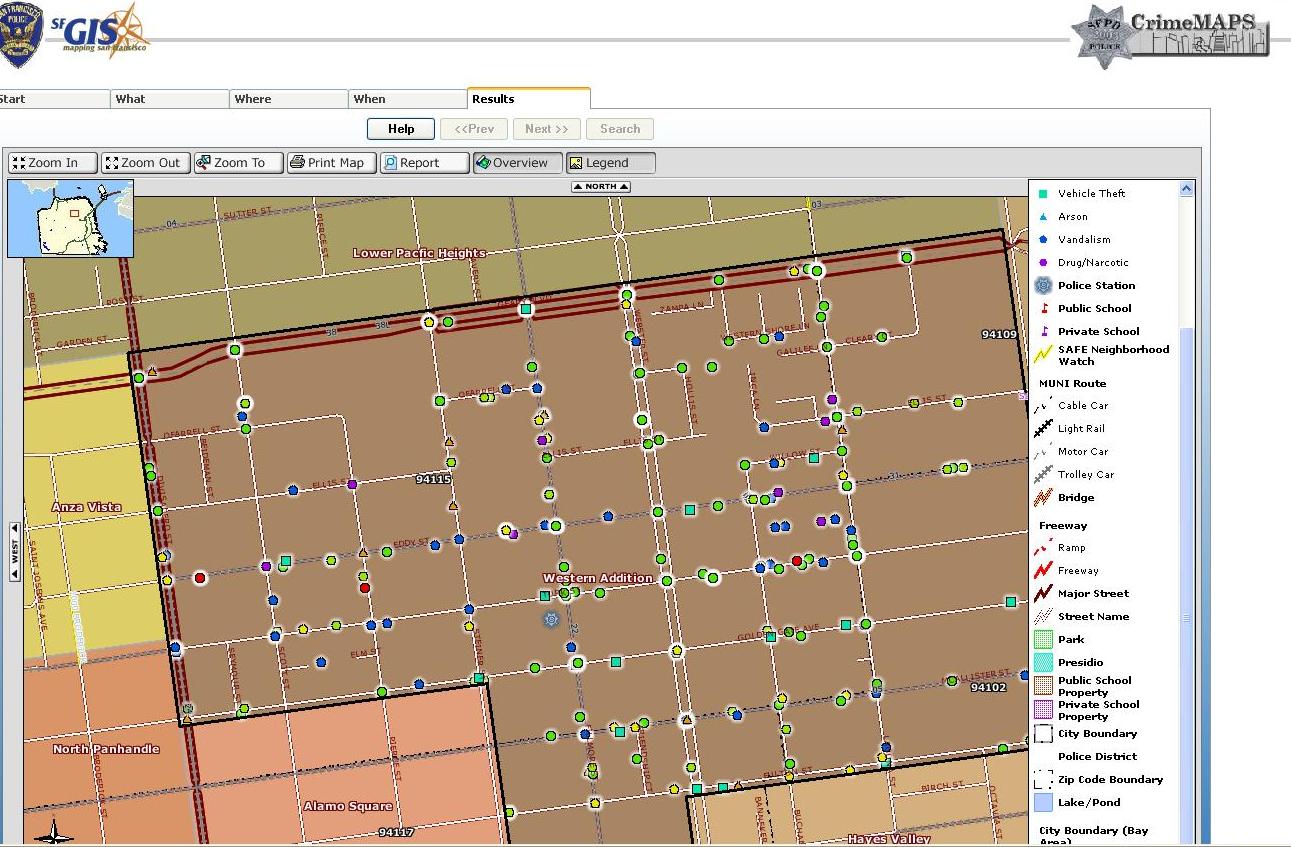The image size is (1291, 847).
Task: Click the Police Station legend badge icon
Action: click(1043, 286)
